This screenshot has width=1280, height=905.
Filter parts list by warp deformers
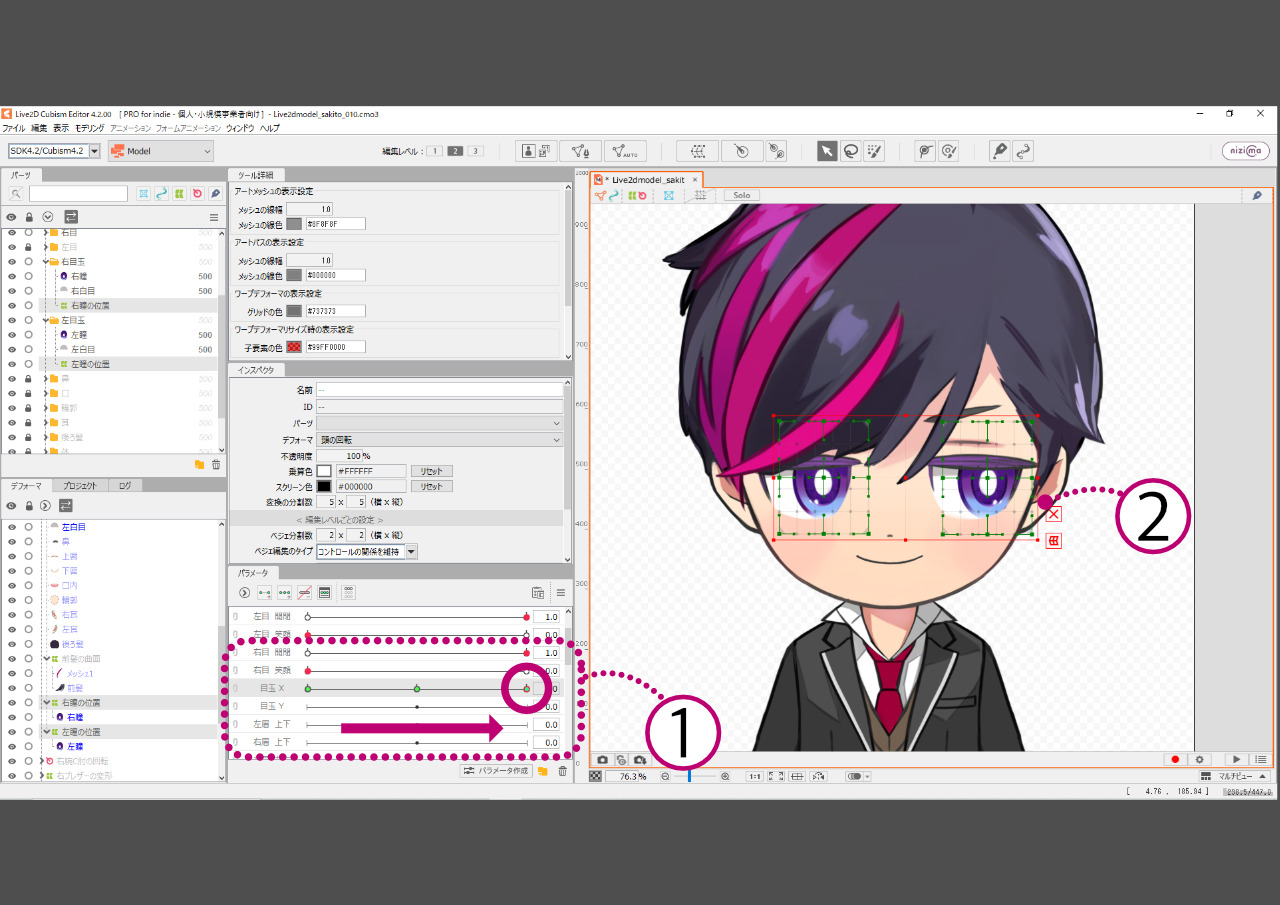coord(179,193)
